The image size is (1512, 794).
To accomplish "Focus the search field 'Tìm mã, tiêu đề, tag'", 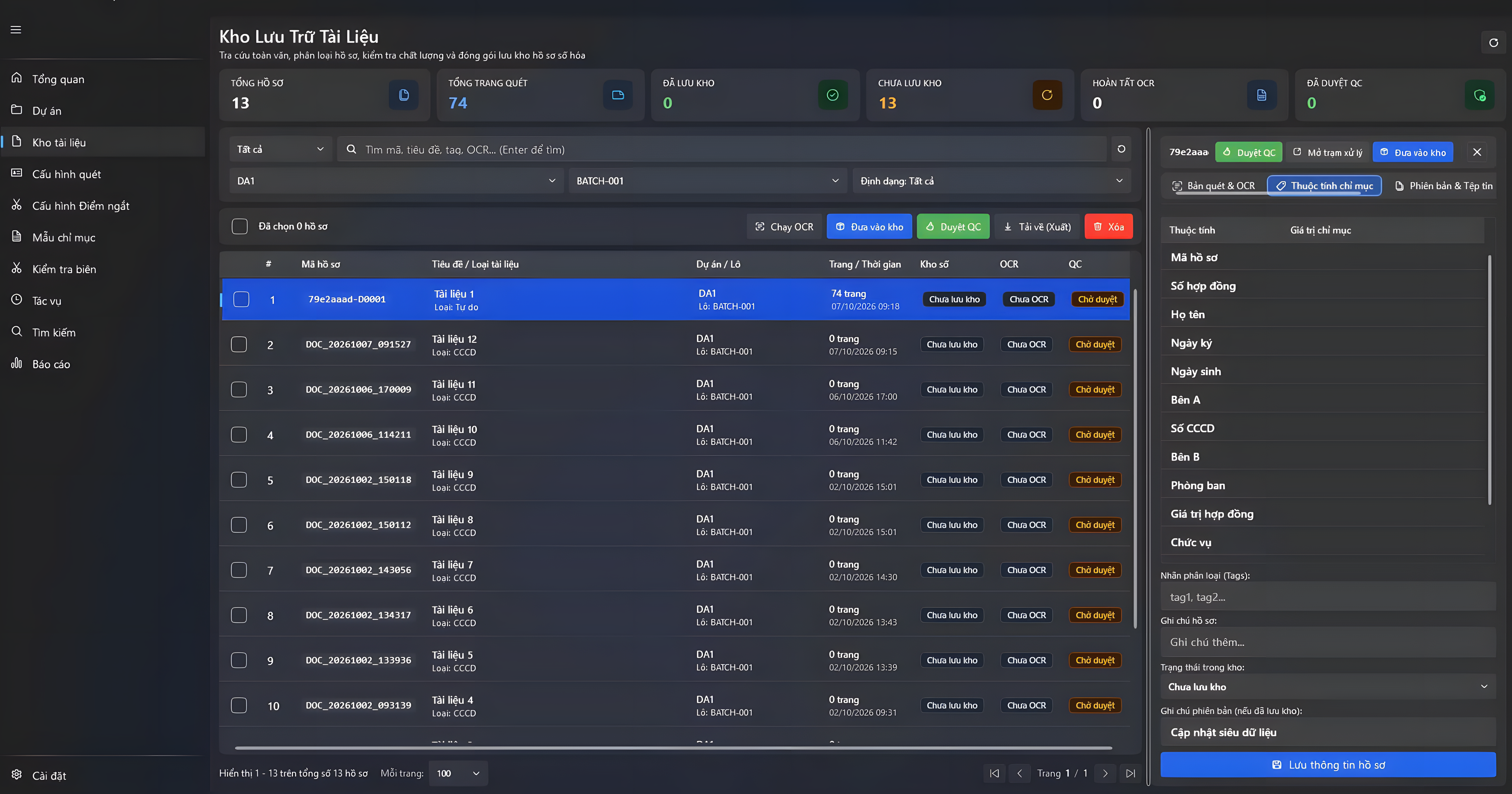I will 722,149.
